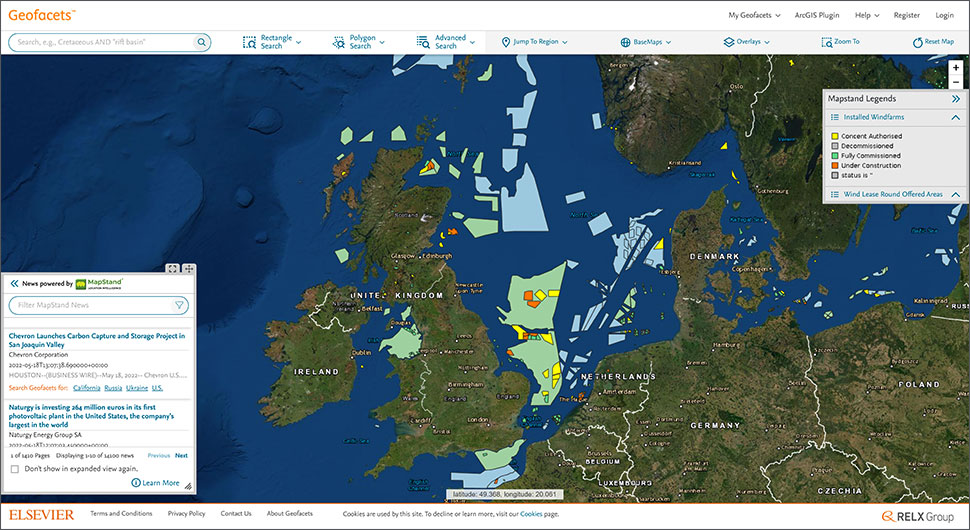Click Reset Map label
Image resolution: width=970 pixels, height=530 pixels.
[939, 41]
